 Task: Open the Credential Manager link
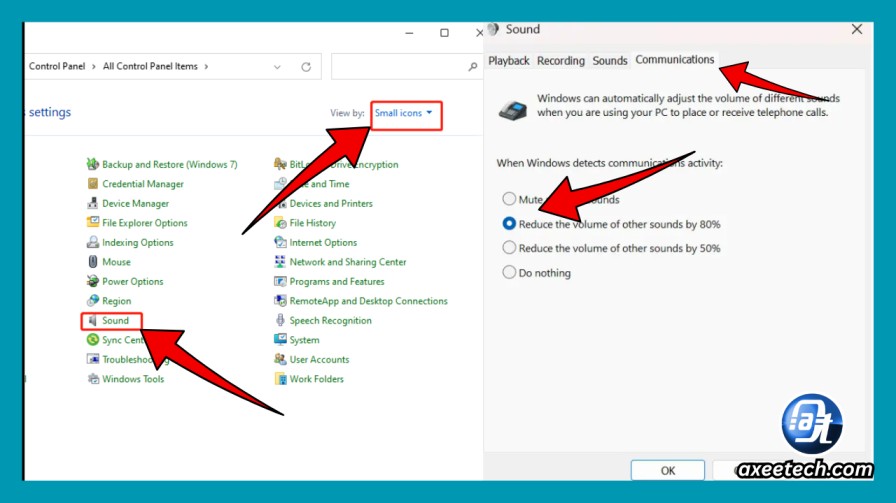click(143, 184)
